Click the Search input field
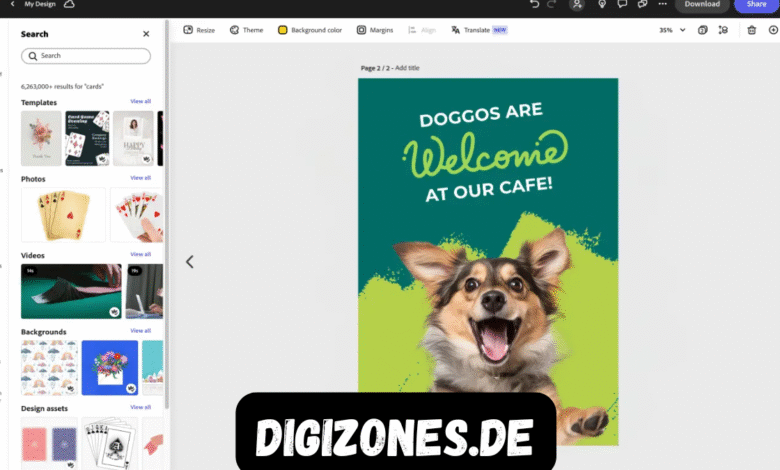 click(86, 56)
